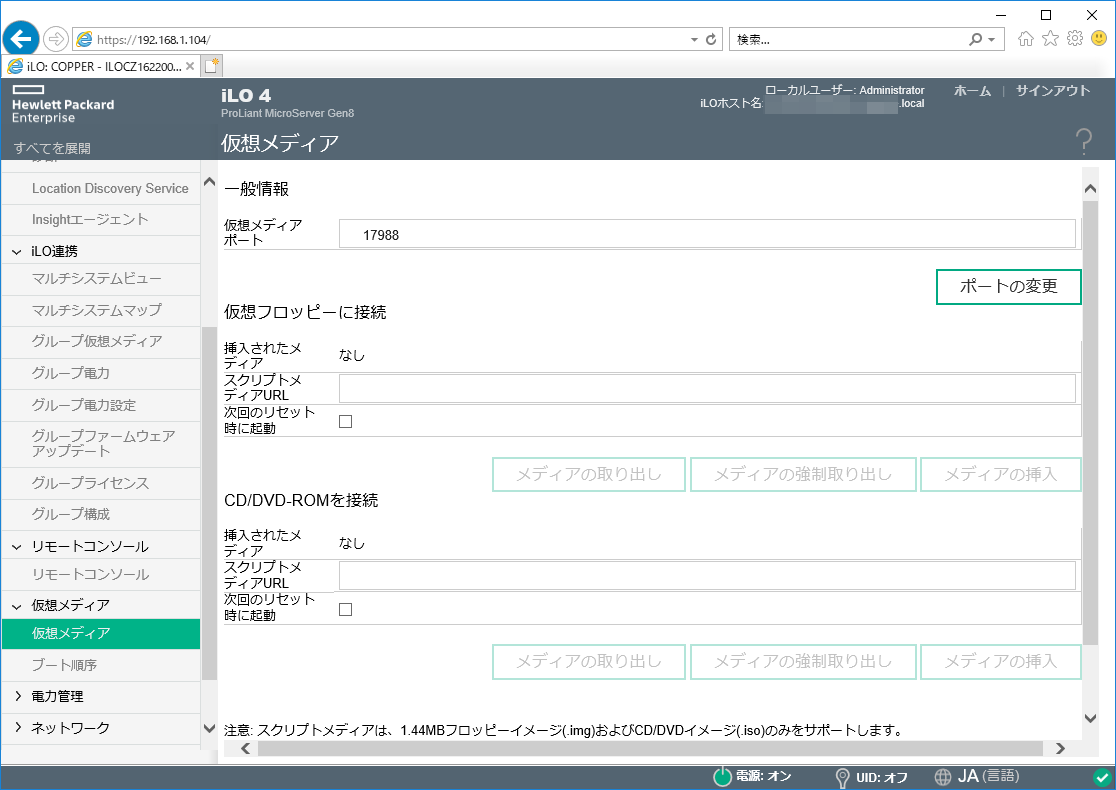Open the address bar history dropdown

tap(694, 40)
